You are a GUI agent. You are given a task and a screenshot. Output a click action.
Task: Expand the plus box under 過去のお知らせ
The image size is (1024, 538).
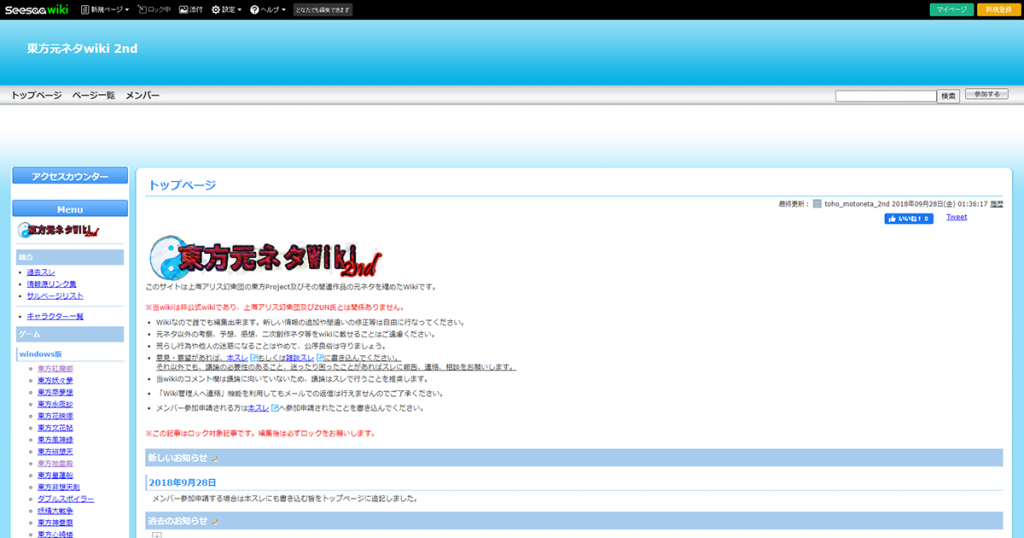[156, 535]
